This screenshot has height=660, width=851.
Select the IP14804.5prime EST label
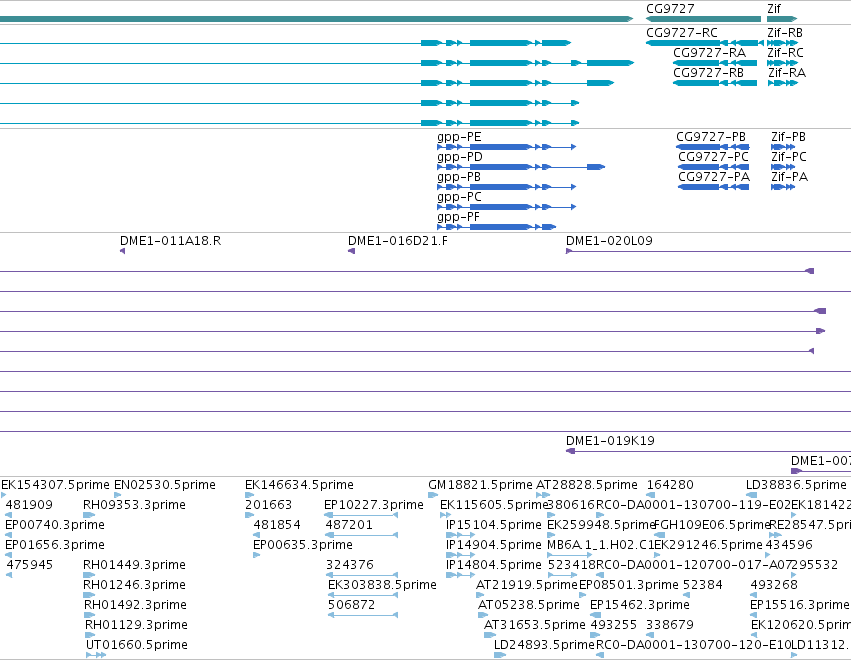(x=493, y=565)
